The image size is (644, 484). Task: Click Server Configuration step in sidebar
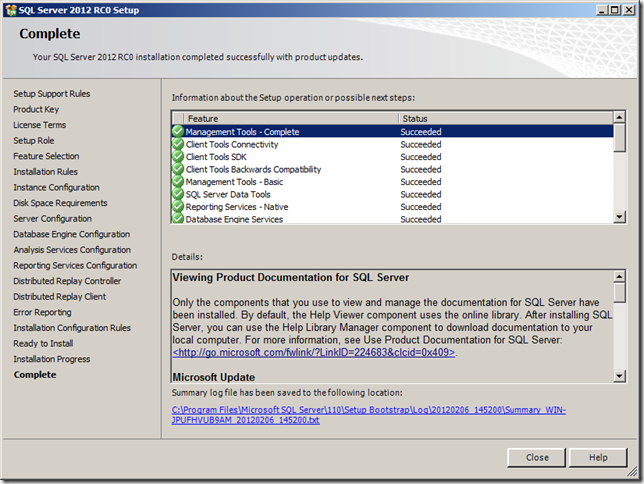coord(53,219)
